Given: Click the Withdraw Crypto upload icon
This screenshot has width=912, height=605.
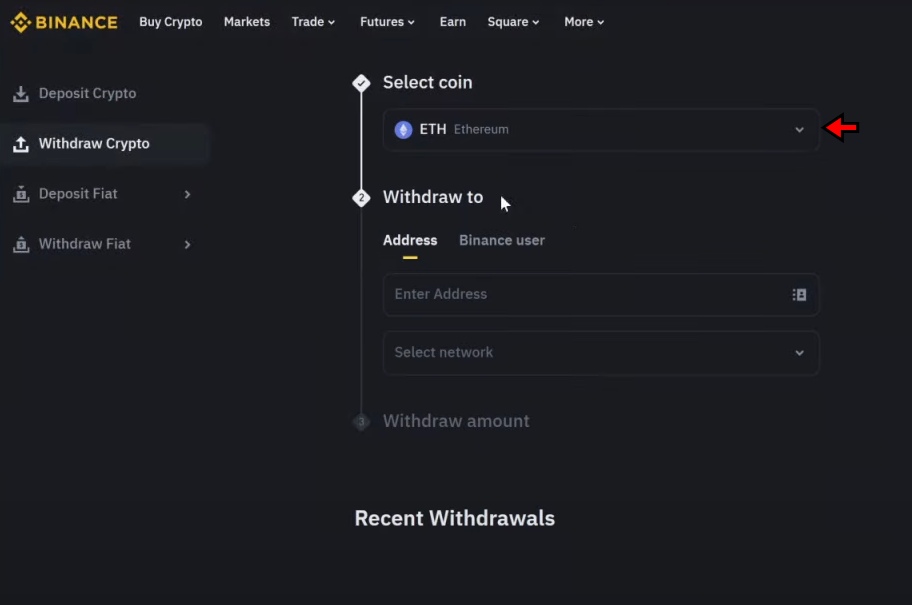Looking at the screenshot, I should point(21,143).
